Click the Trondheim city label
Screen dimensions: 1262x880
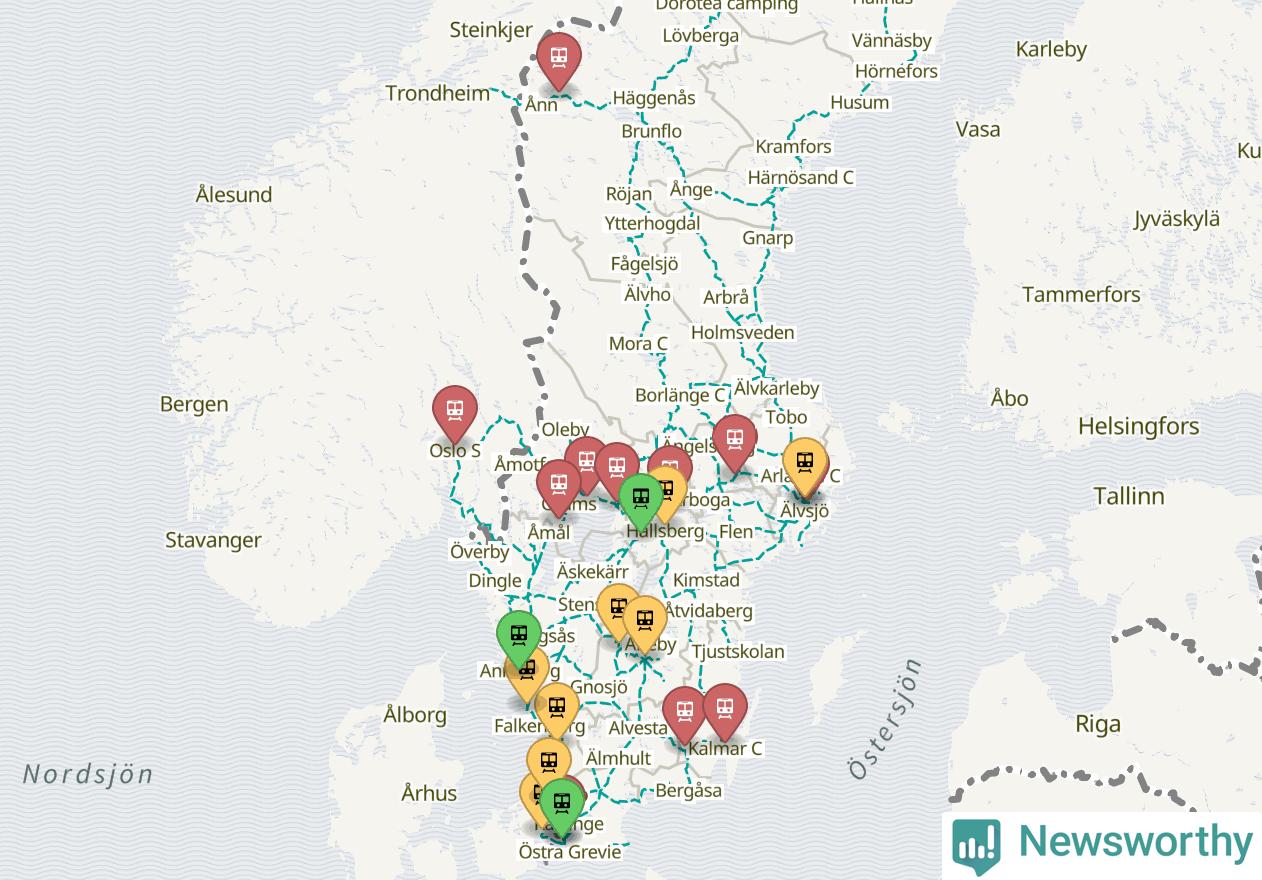(x=438, y=93)
